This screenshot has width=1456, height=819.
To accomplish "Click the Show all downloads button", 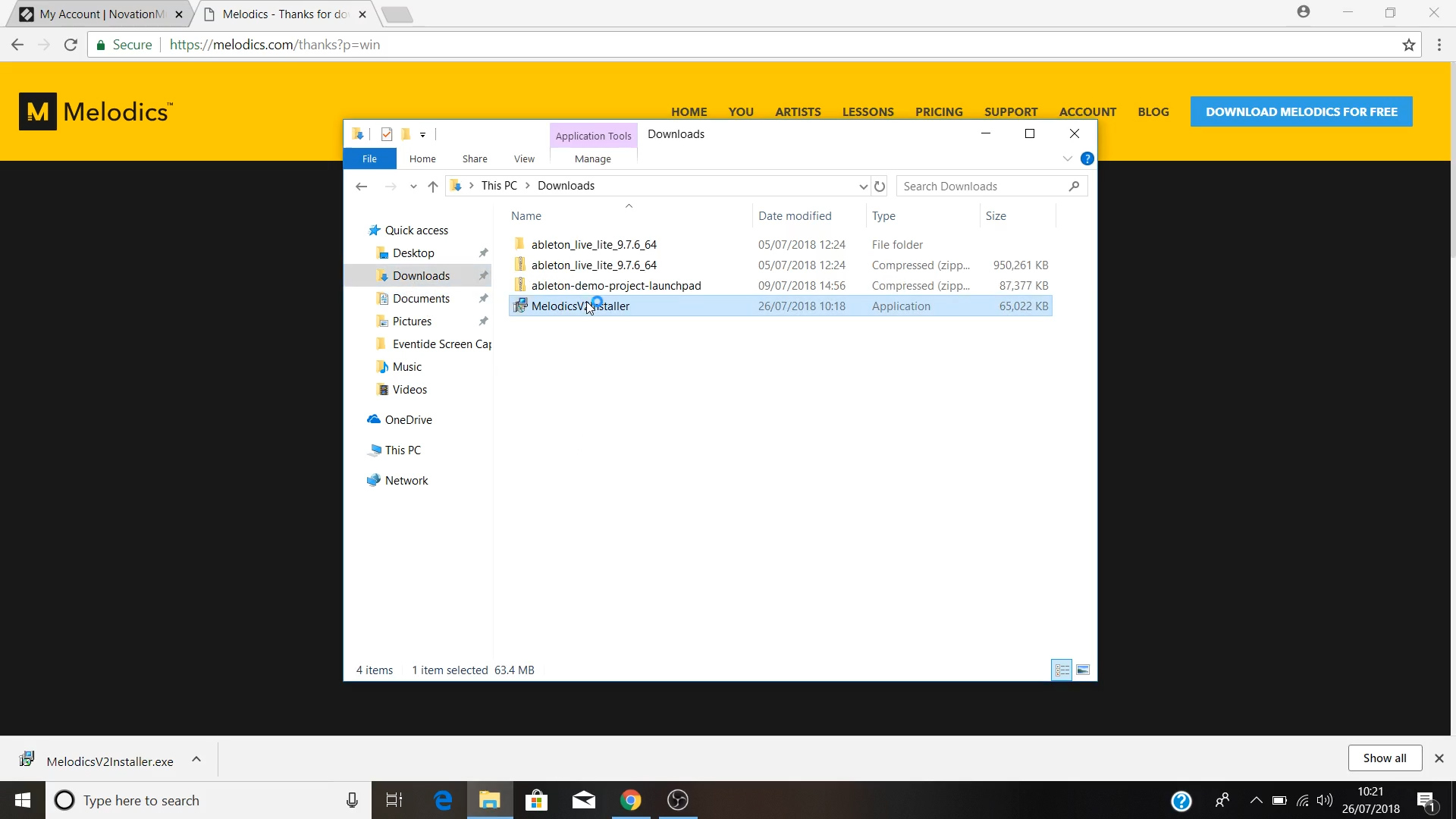I will [1385, 758].
